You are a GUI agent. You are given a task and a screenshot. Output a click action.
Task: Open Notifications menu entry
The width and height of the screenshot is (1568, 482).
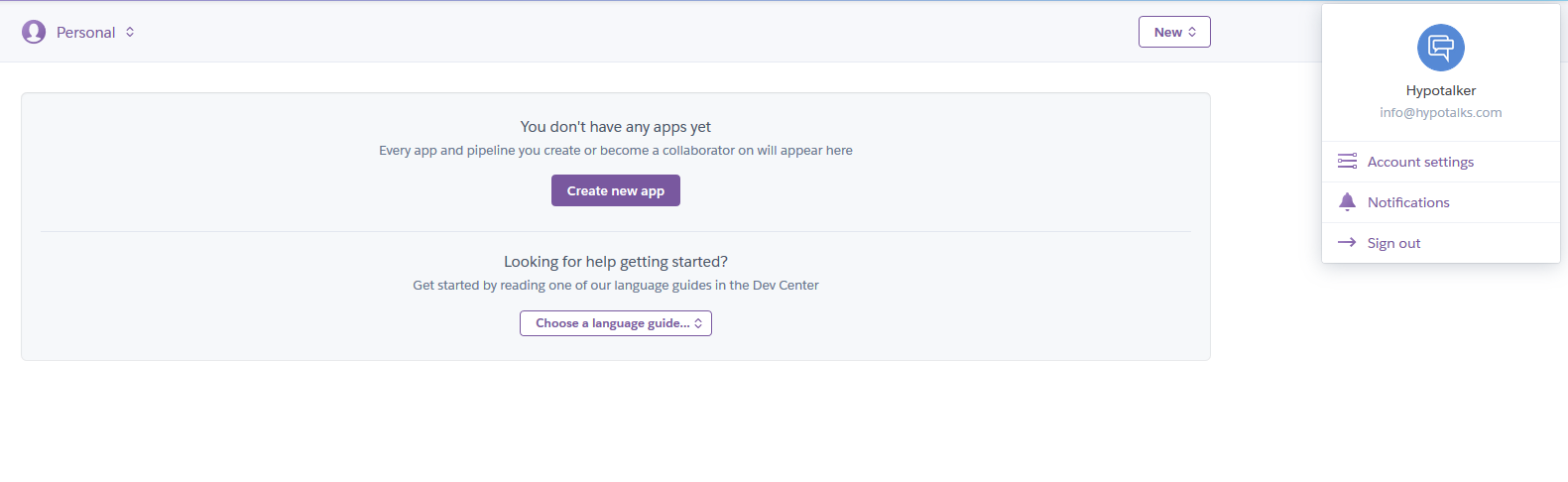1441,202
